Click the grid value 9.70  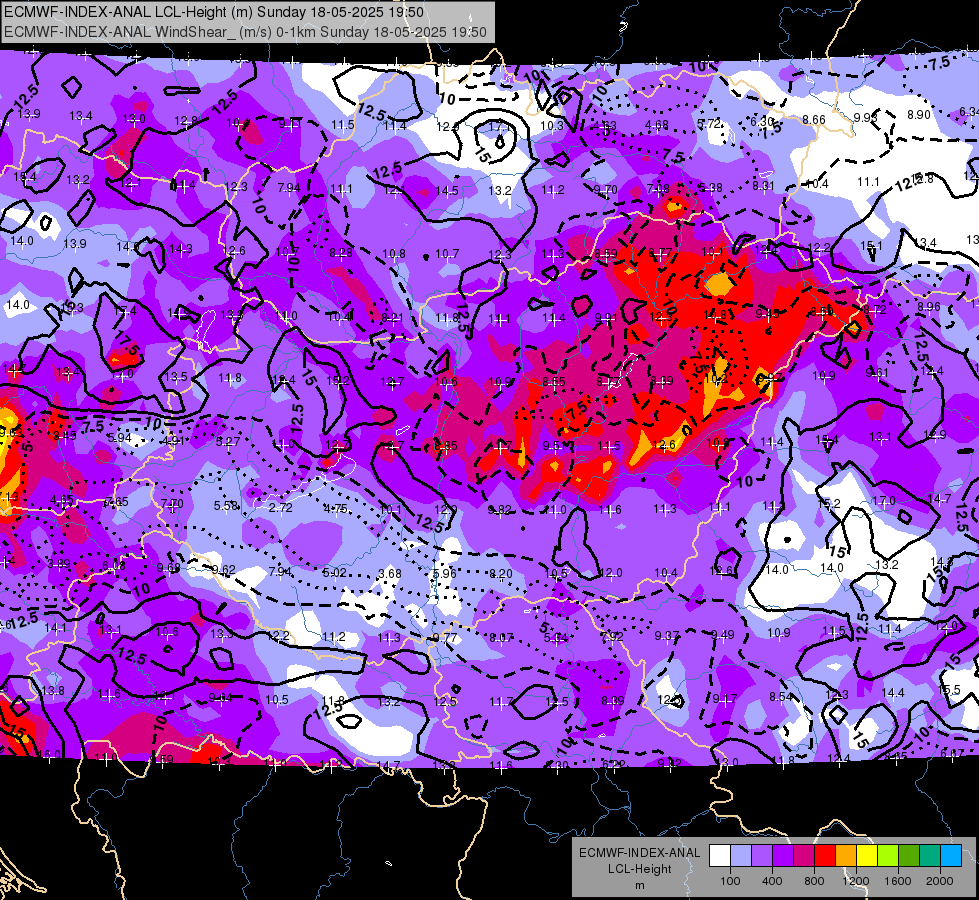point(605,189)
